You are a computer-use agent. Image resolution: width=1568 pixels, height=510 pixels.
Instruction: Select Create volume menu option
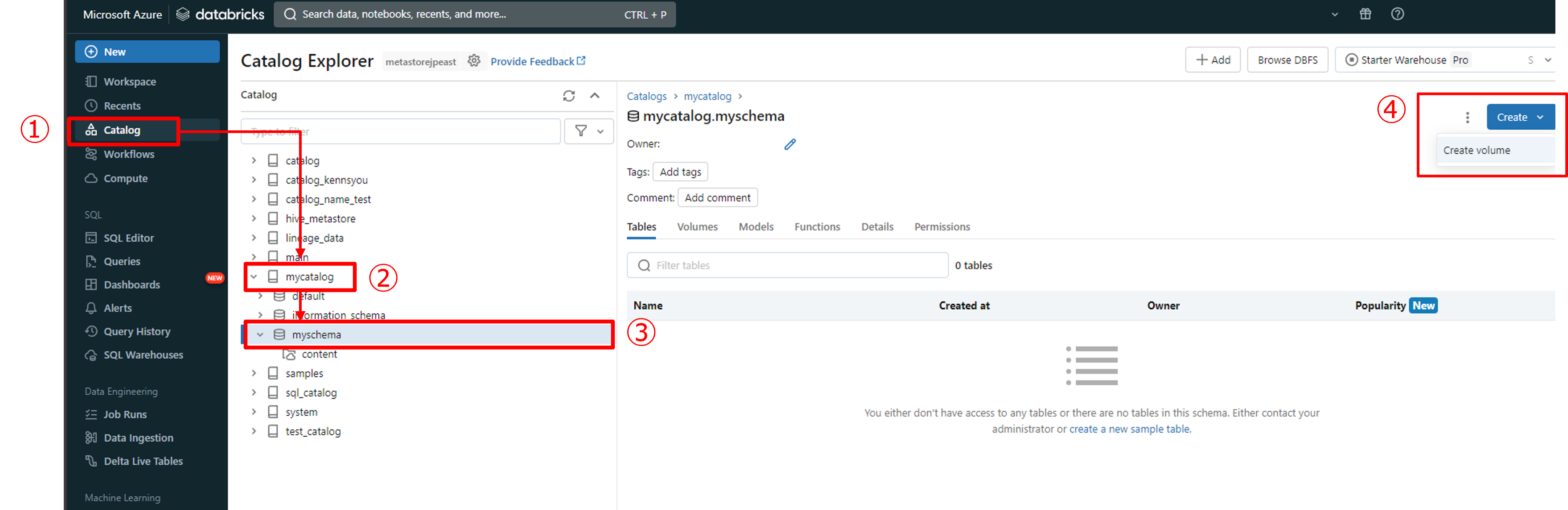(1476, 150)
